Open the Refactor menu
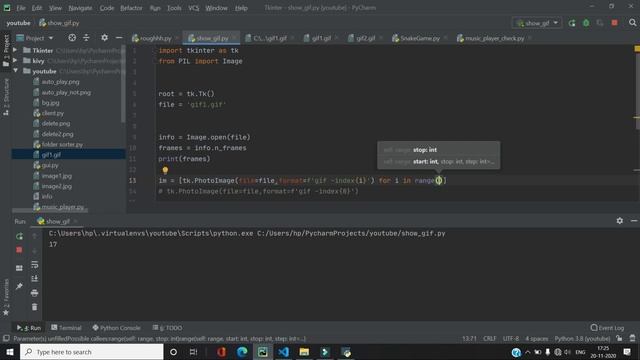 click(x=131, y=8)
